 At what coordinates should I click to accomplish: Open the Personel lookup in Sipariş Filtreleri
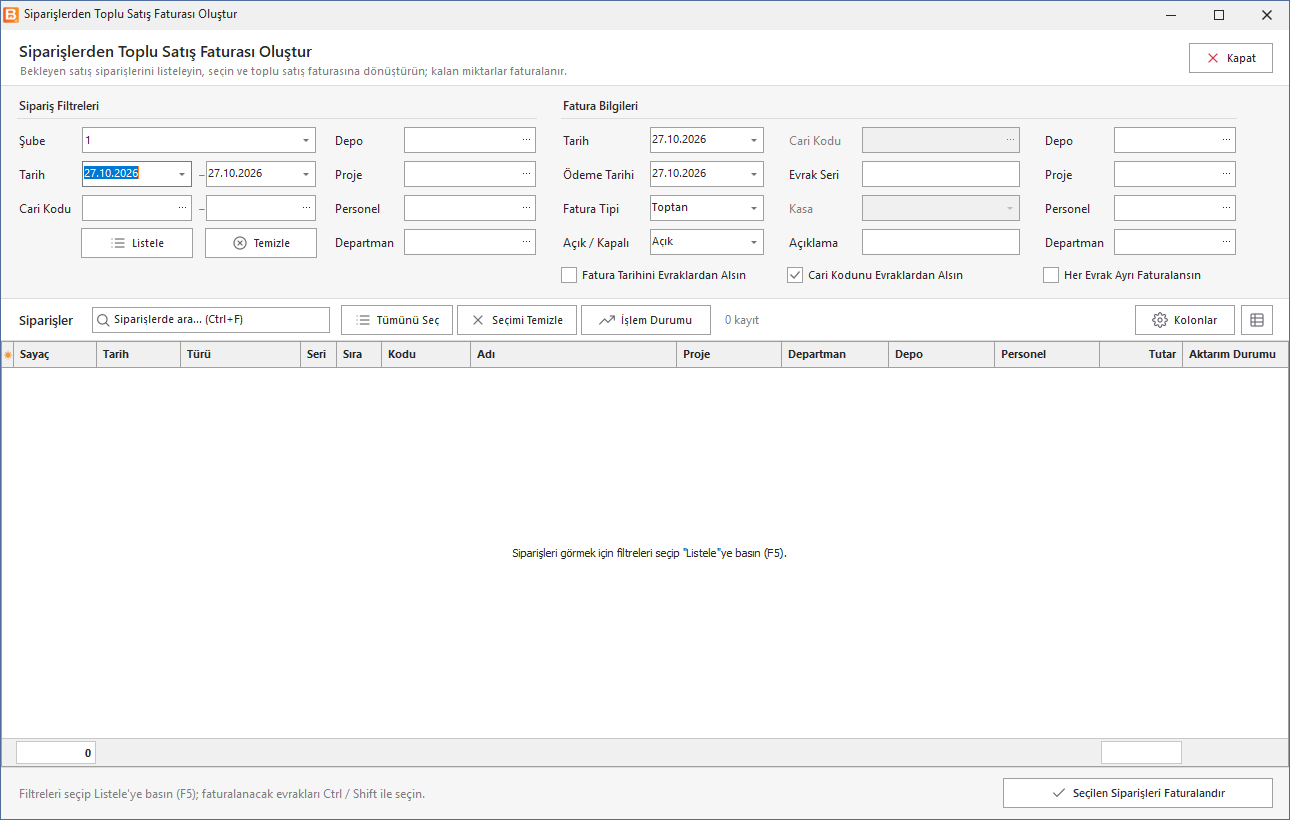point(526,209)
